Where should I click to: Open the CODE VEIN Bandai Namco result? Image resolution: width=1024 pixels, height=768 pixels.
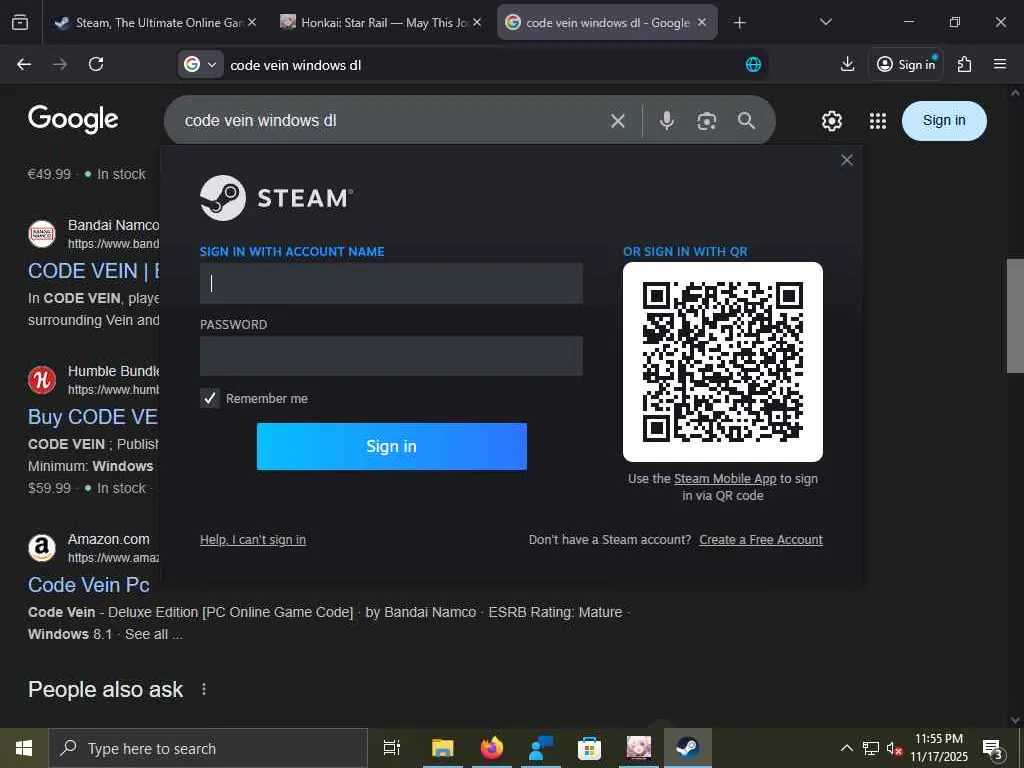click(x=93, y=271)
